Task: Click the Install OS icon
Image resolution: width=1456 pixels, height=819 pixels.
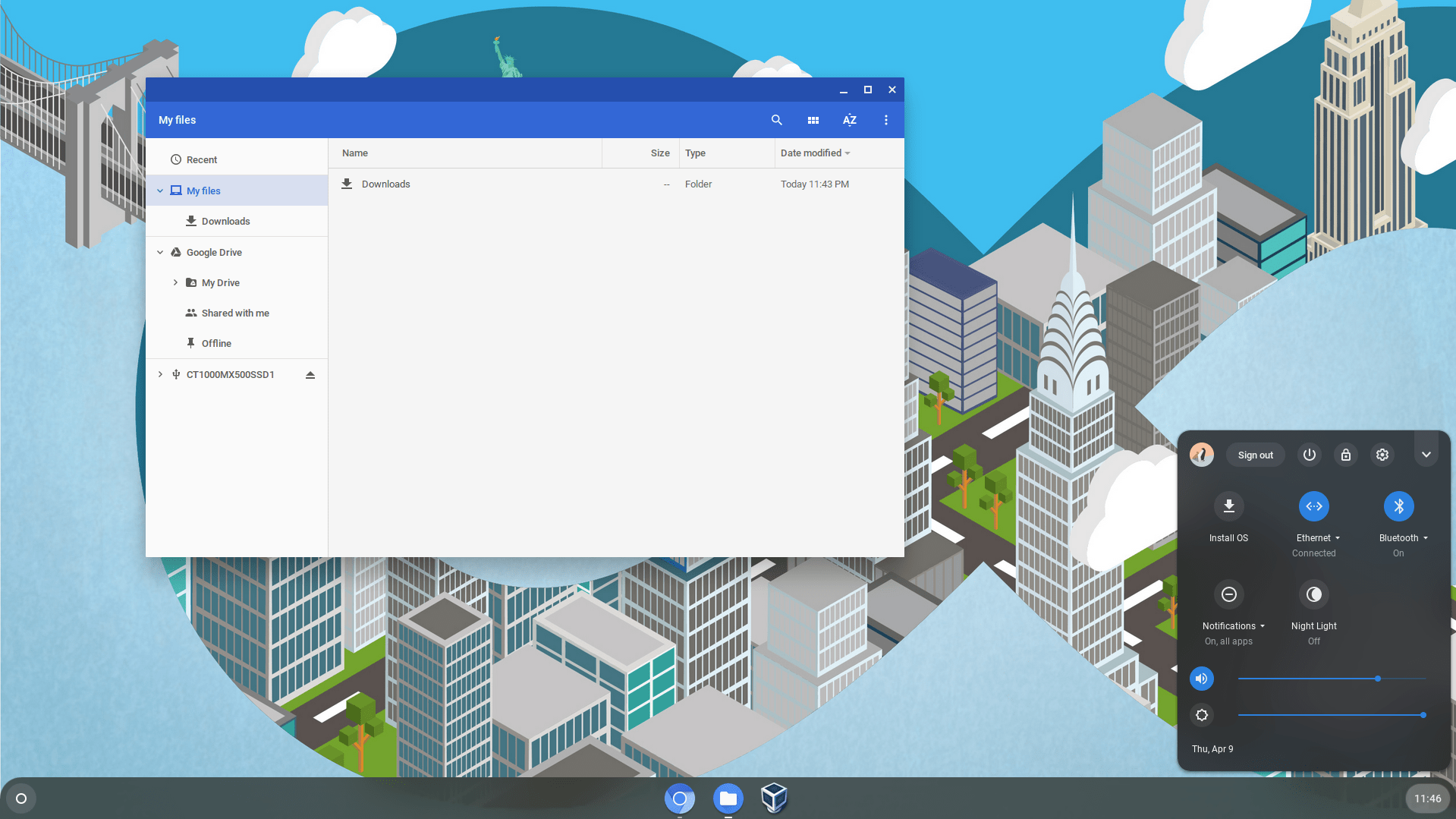Action: [x=1228, y=506]
